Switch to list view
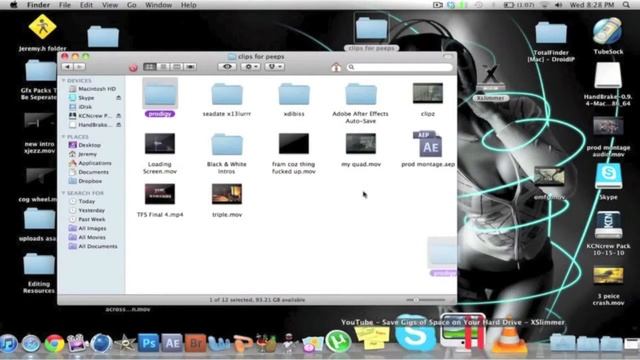The height and width of the screenshot is (360, 640). (163, 67)
